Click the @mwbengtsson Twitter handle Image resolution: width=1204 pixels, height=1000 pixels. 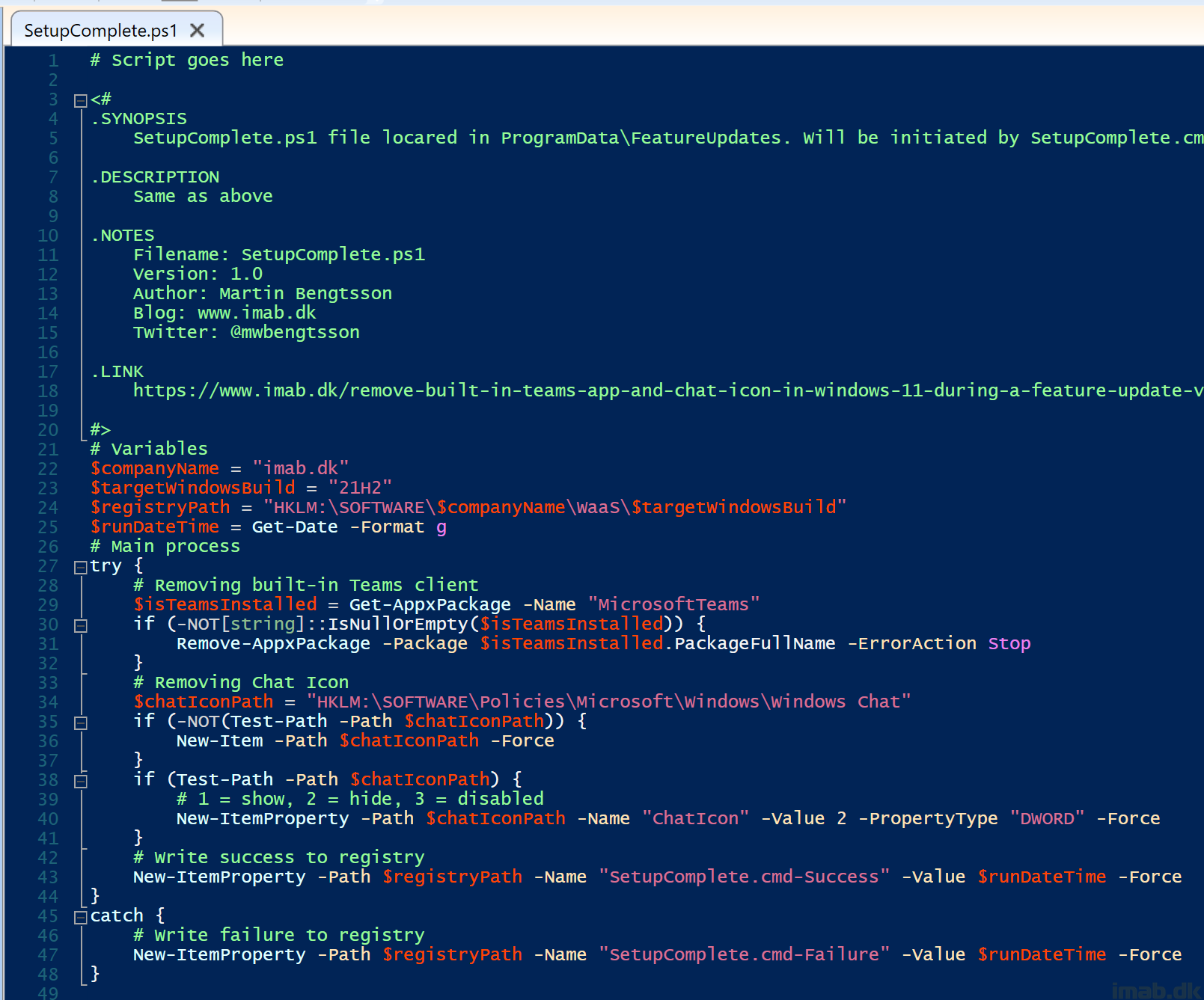tap(295, 332)
